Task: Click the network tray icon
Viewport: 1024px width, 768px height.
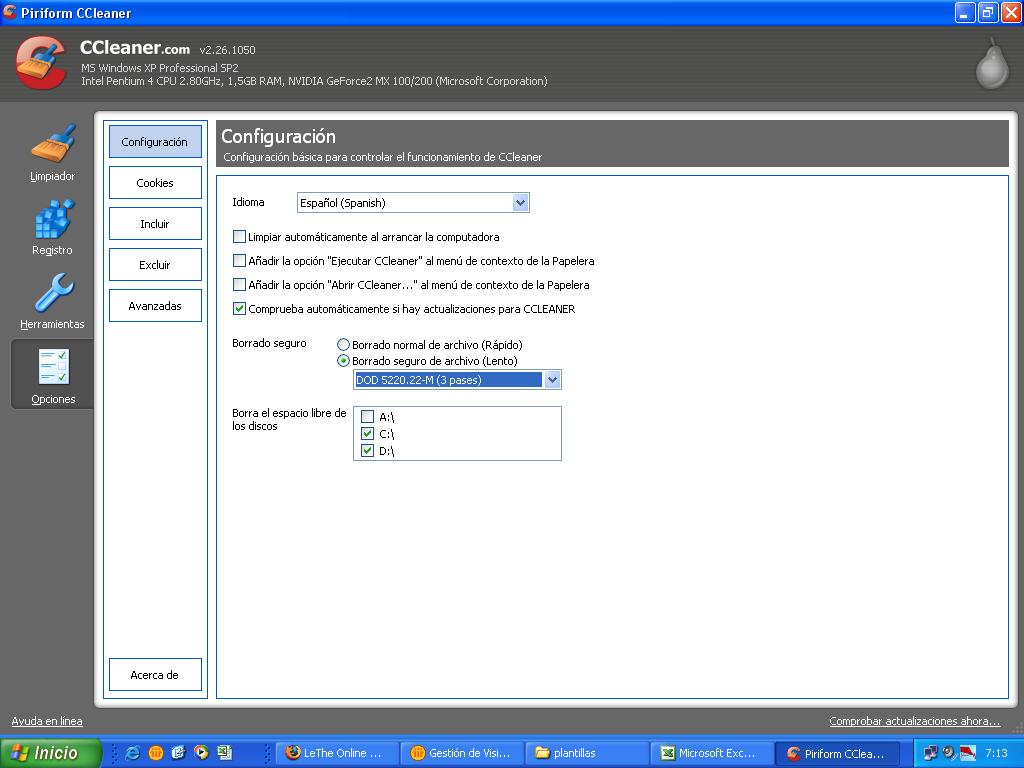Action: [x=930, y=753]
